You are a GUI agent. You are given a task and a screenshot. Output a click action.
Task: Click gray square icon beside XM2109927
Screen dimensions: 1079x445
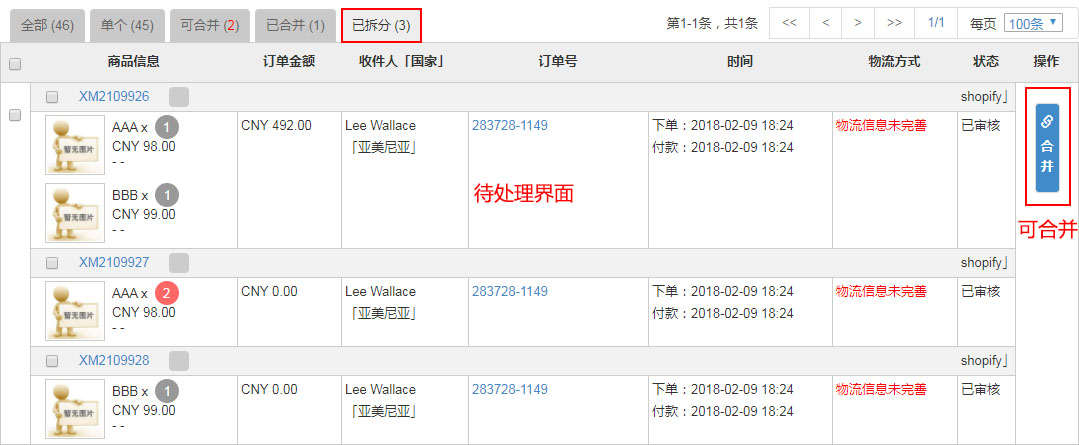click(179, 263)
